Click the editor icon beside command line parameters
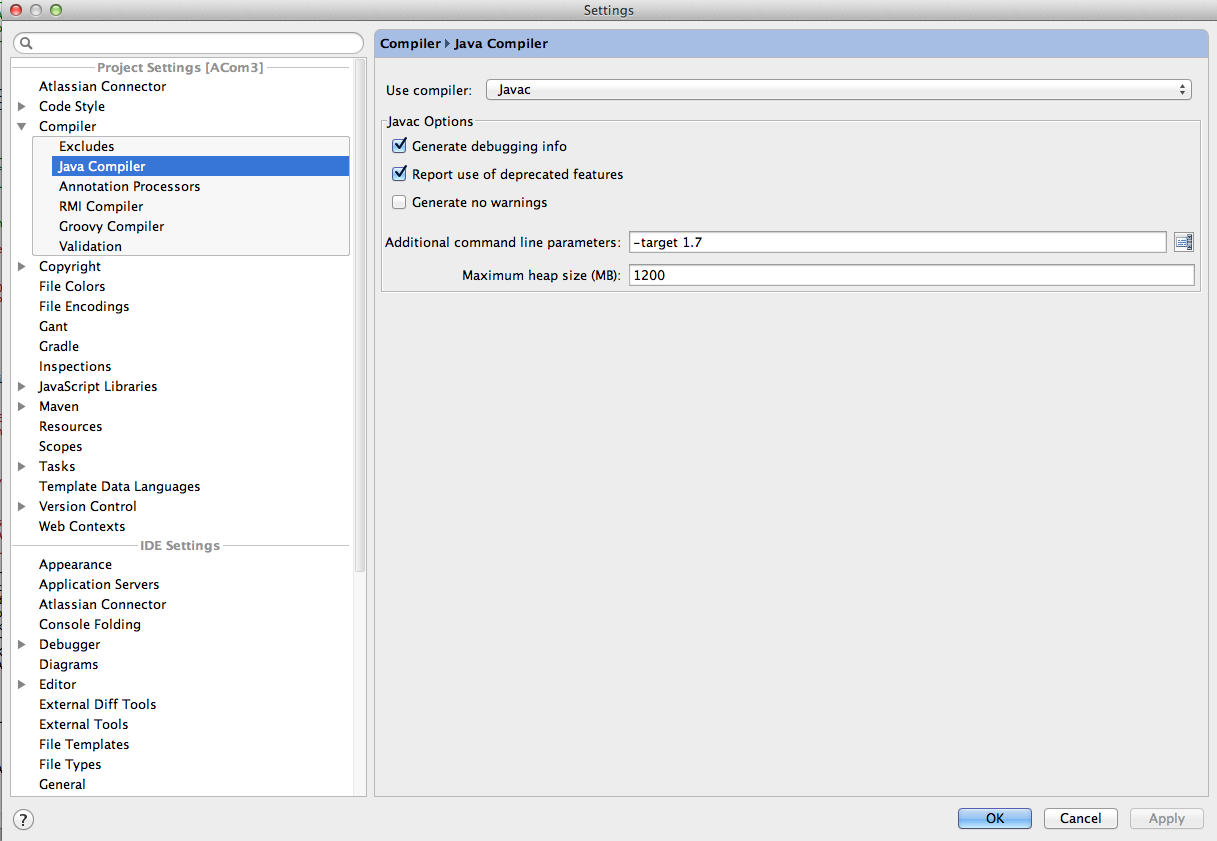Viewport: 1217px width, 841px height. point(1183,241)
